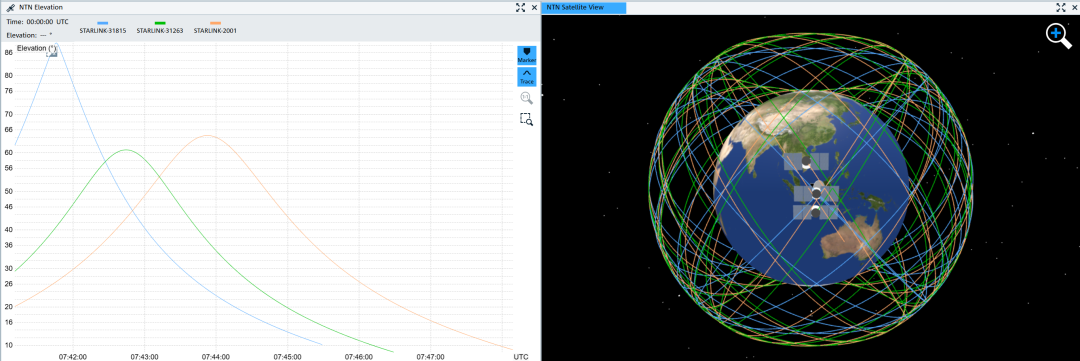Click the NTN Elevation panel title
Screen dimensions: 1080x361
pyautogui.click(x=41, y=8)
